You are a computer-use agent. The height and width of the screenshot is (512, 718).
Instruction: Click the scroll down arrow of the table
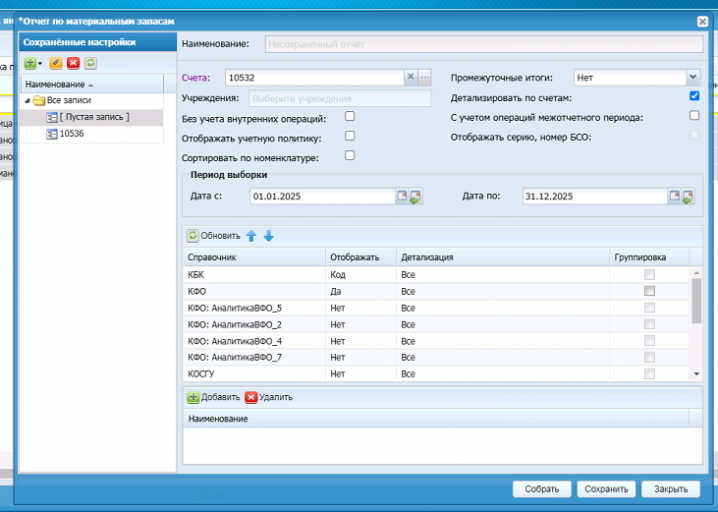tap(696, 374)
